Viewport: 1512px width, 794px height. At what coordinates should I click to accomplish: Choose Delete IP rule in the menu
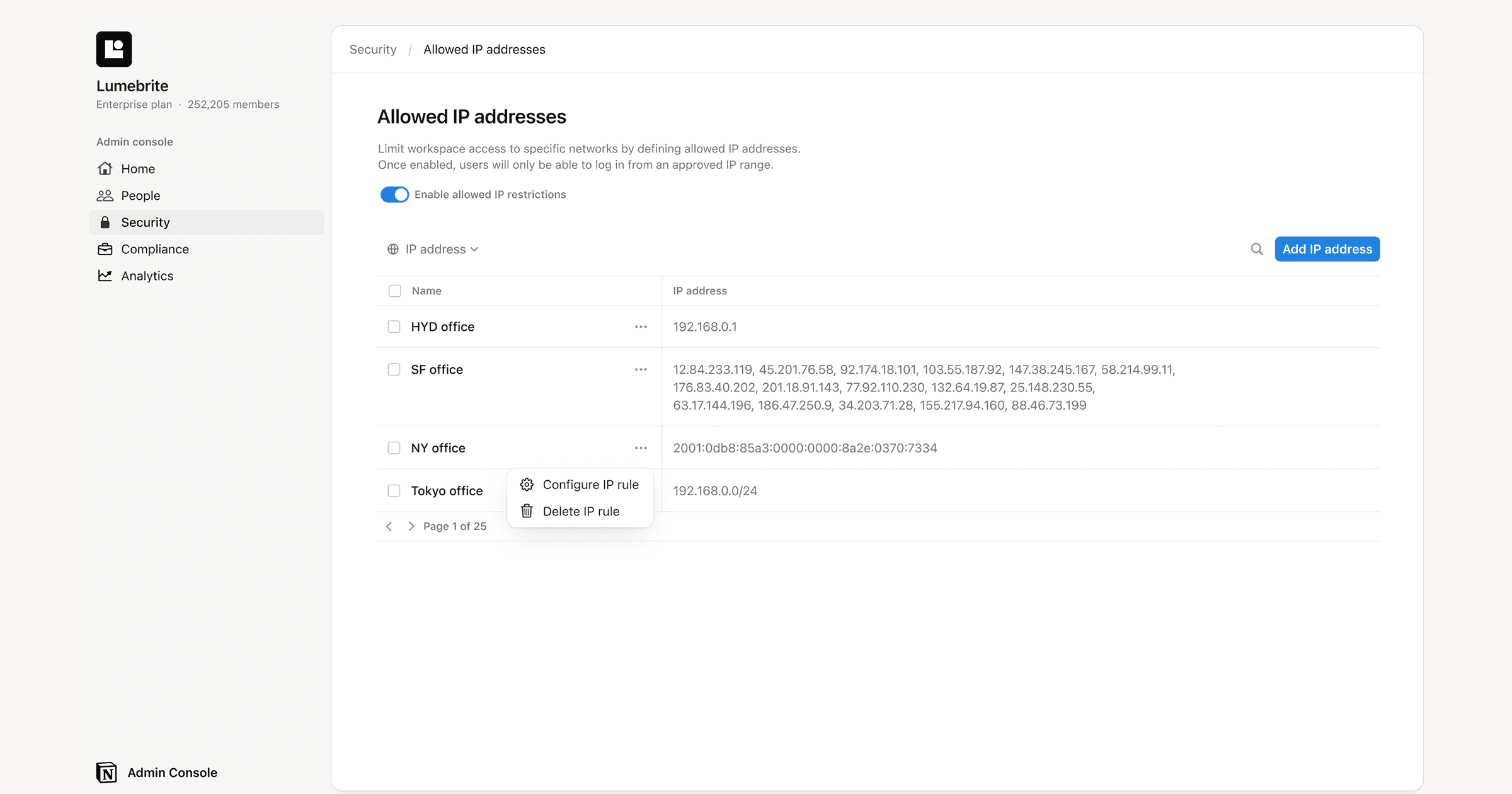581,511
